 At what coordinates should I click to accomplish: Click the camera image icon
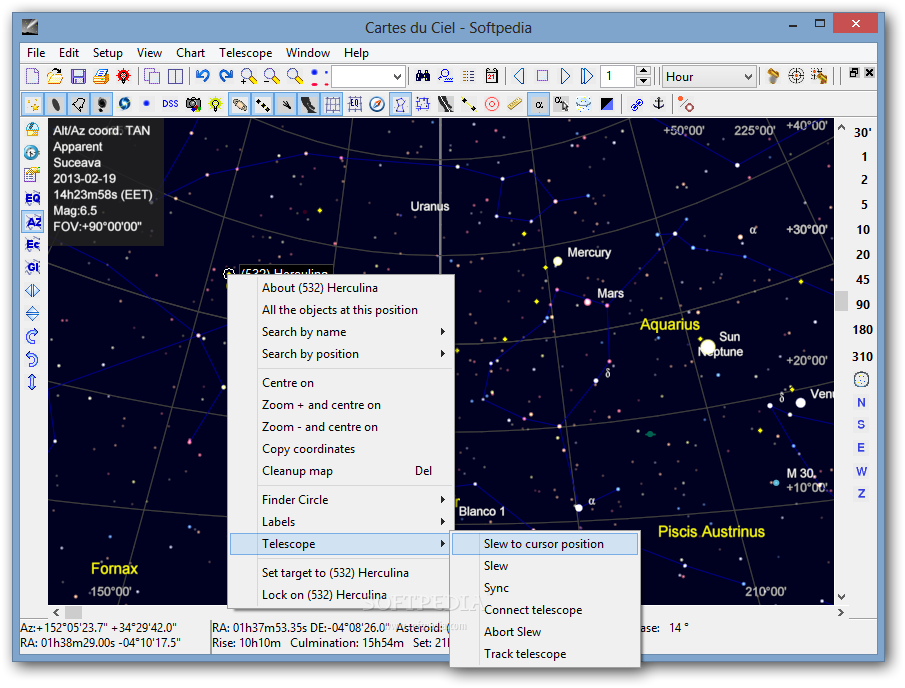point(193,104)
